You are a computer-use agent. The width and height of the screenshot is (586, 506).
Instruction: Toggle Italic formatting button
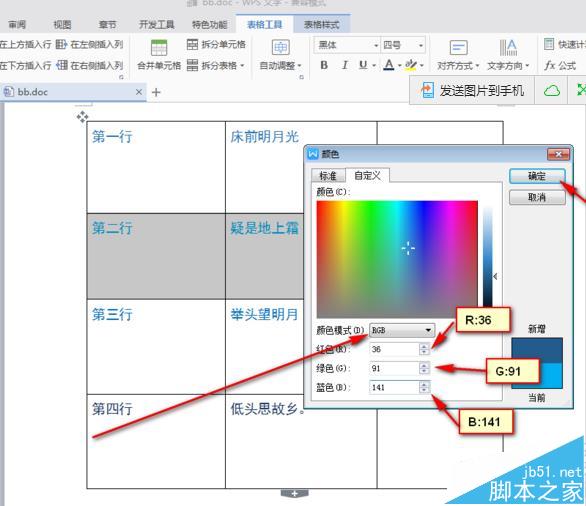(345, 65)
